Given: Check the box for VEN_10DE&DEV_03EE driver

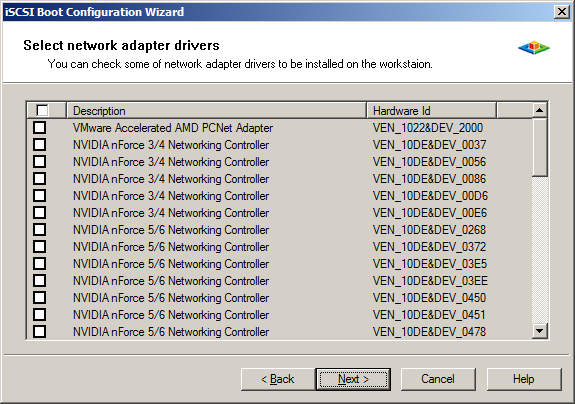Looking at the screenshot, I should (x=40, y=280).
